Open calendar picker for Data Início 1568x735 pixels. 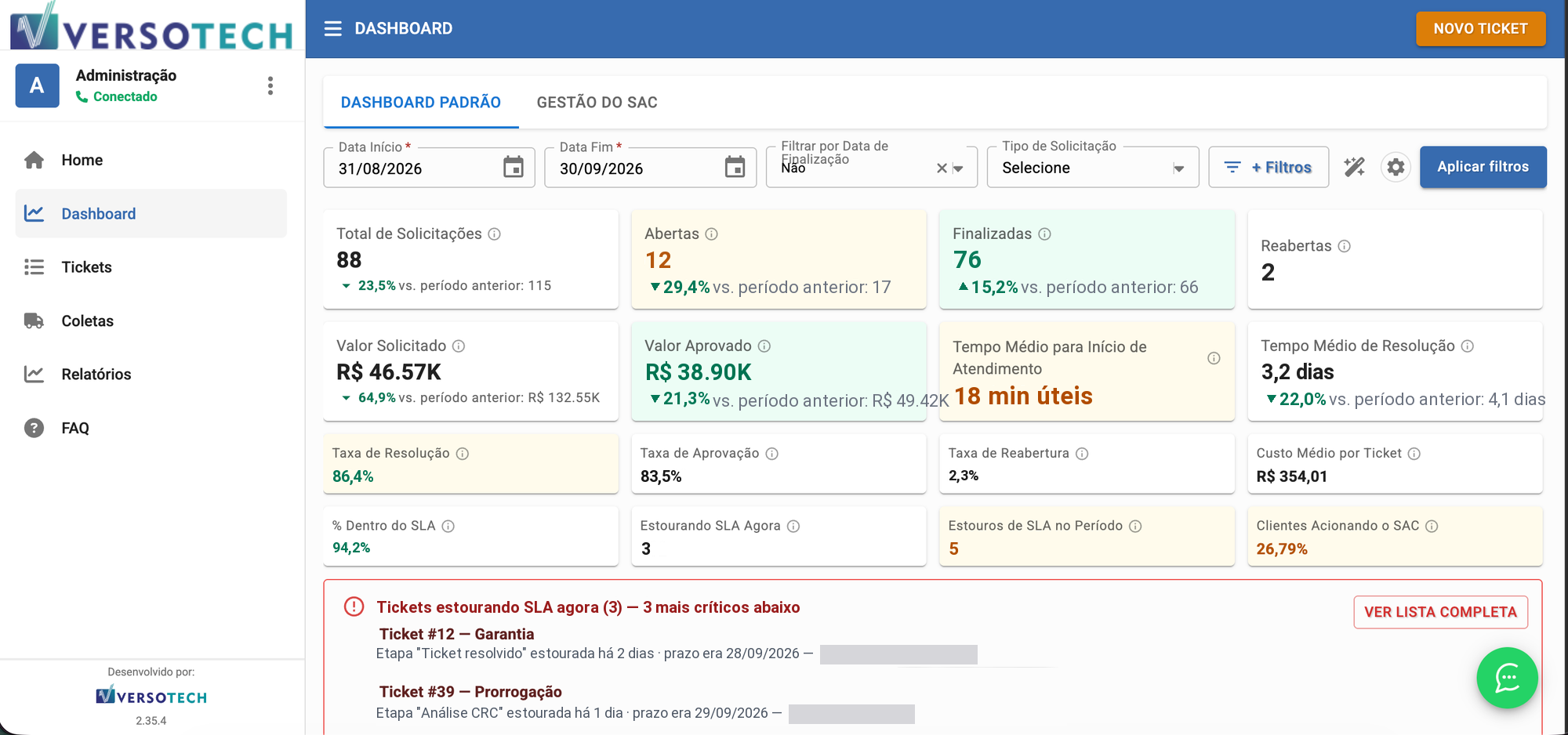[x=514, y=167]
